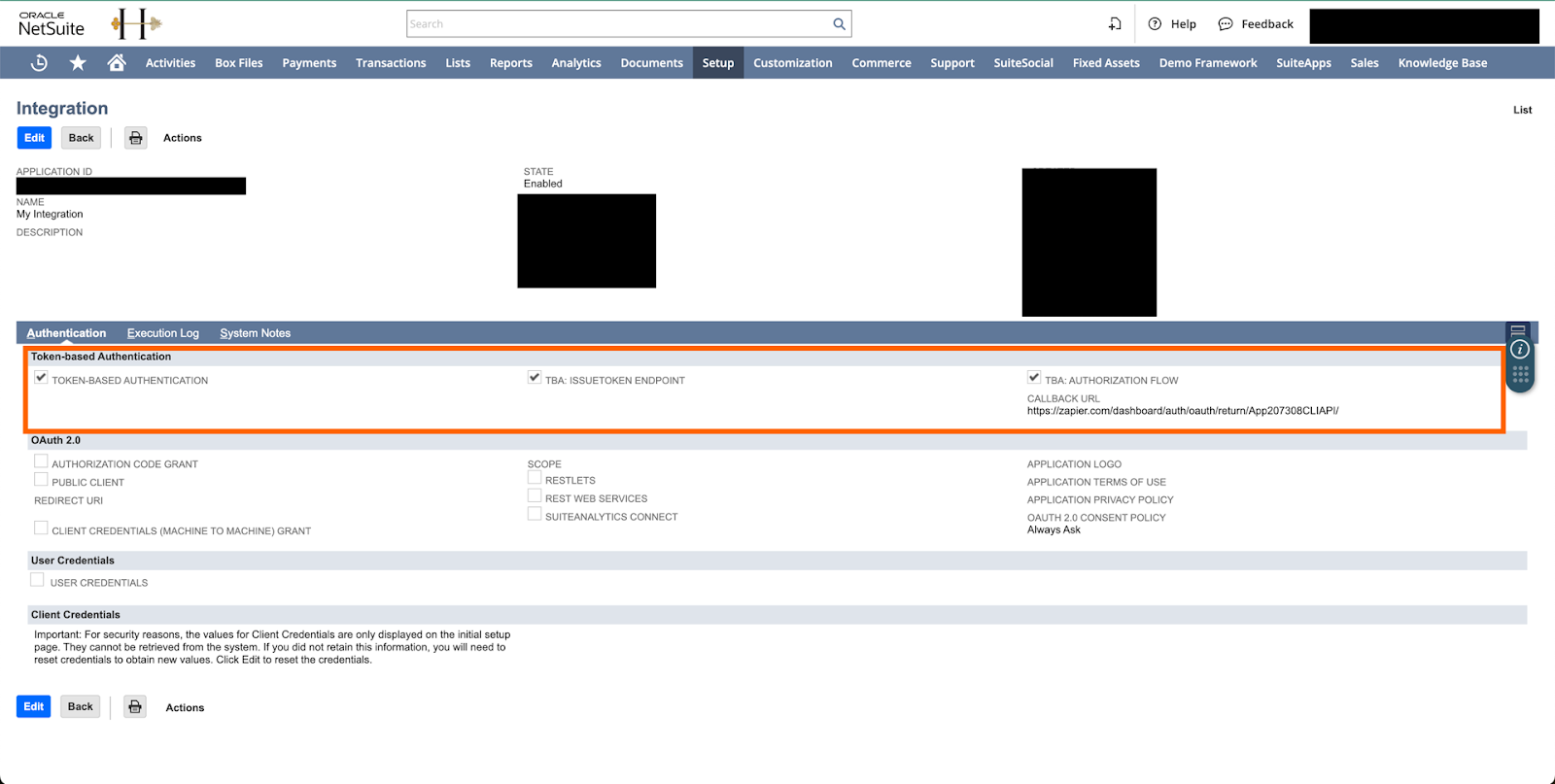Enable Client Credentials Machine to Machine Grant
The height and width of the screenshot is (784, 1555).
[x=41, y=528]
